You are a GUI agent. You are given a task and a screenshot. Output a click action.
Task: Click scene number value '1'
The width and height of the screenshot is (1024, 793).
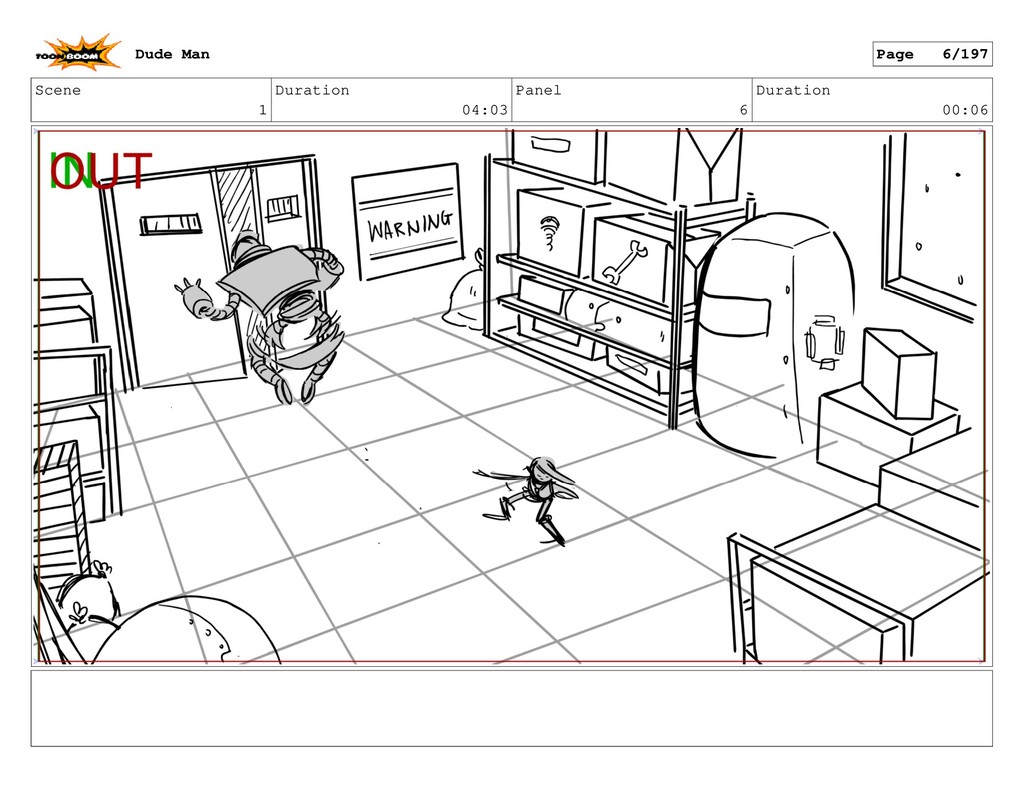point(263,110)
